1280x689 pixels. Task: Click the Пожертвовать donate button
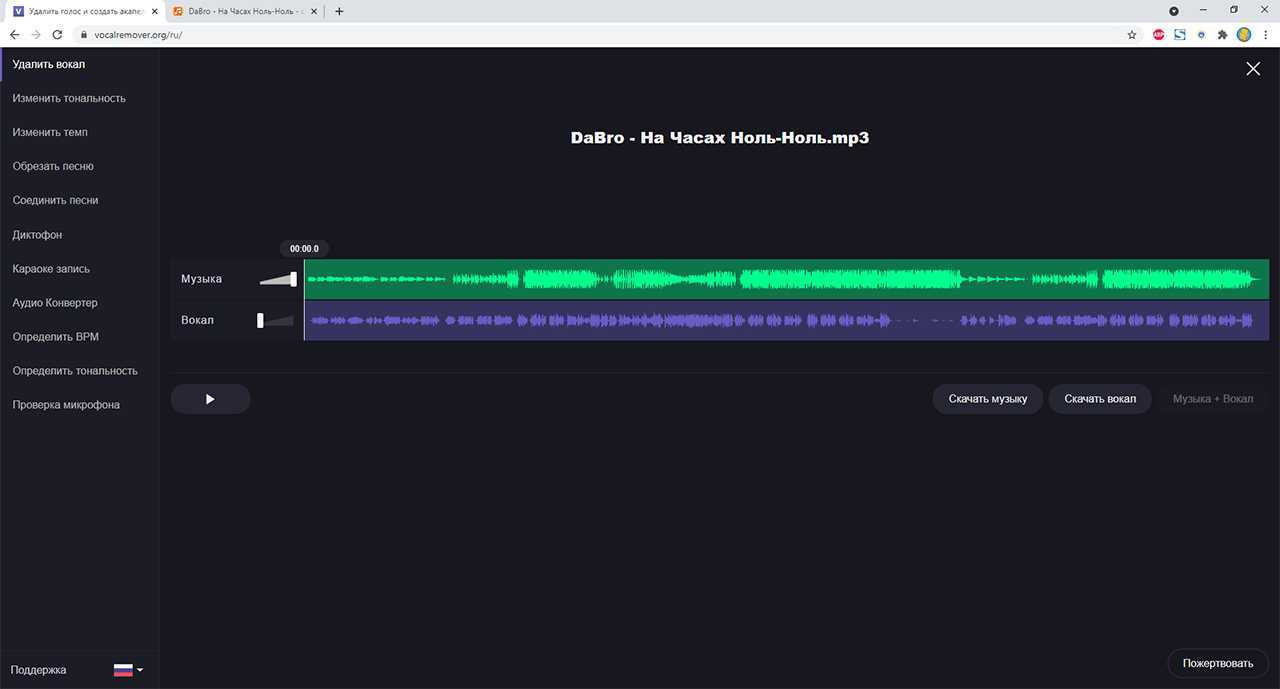click(1218, 663)
